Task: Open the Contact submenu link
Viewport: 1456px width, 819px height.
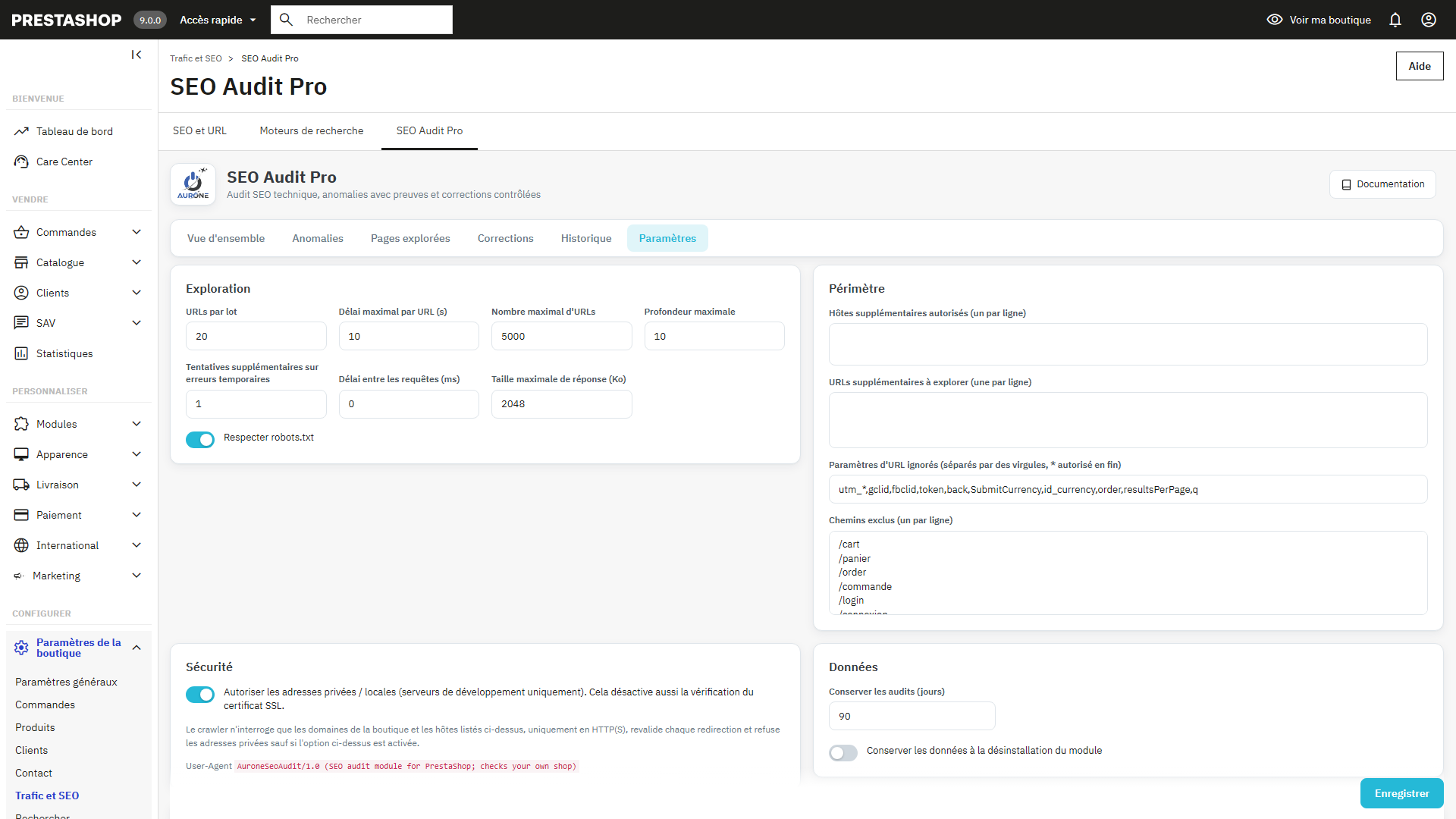Action: pyautogui.click(x=33, y=773)
